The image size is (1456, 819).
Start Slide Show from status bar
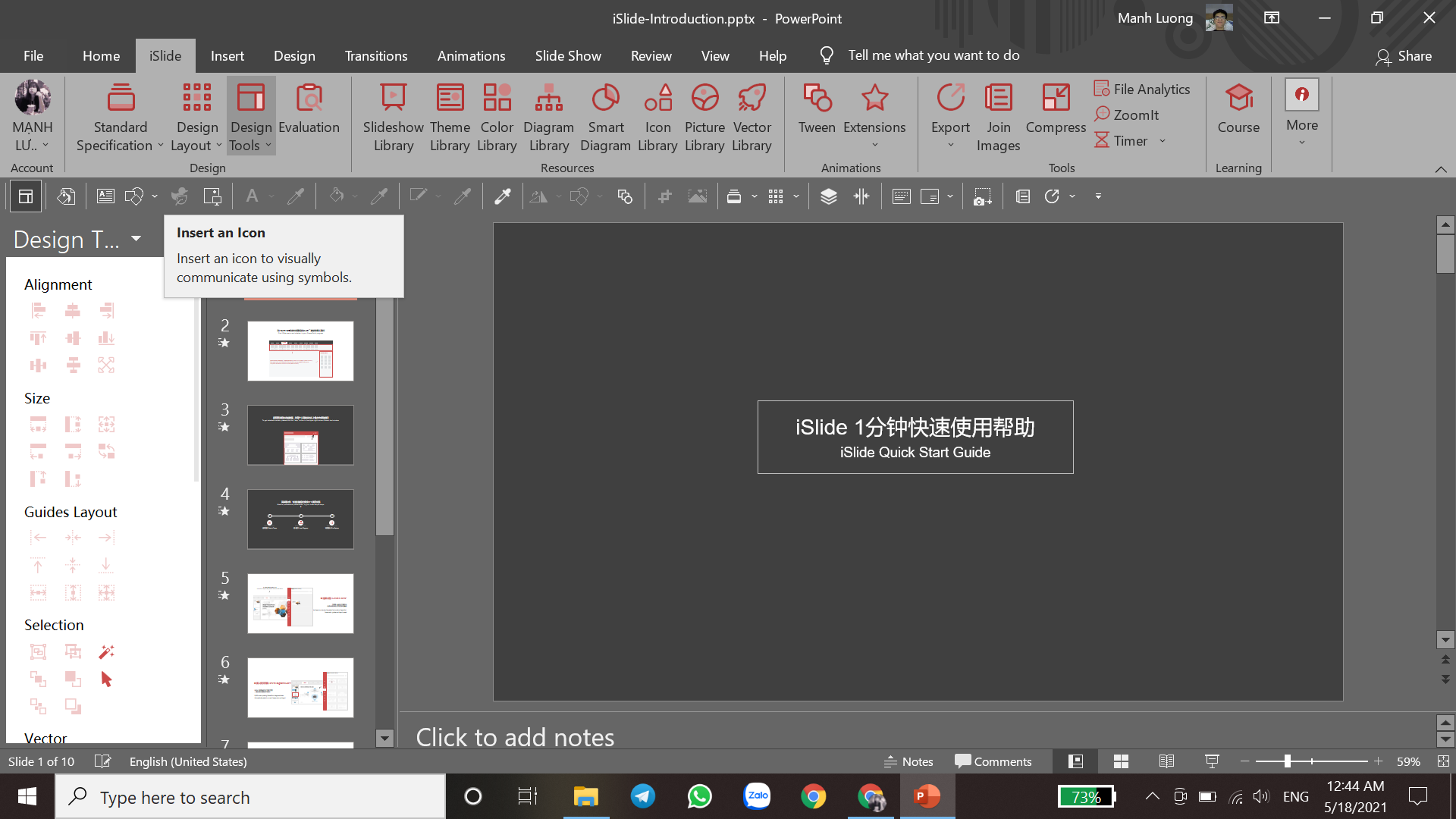click(x=1212, y=761)
